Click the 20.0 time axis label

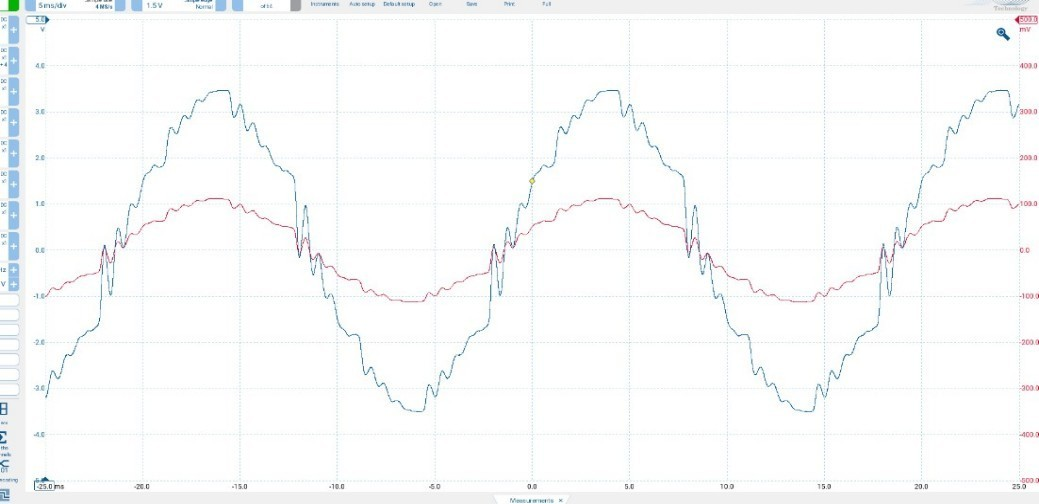[921, 486]
